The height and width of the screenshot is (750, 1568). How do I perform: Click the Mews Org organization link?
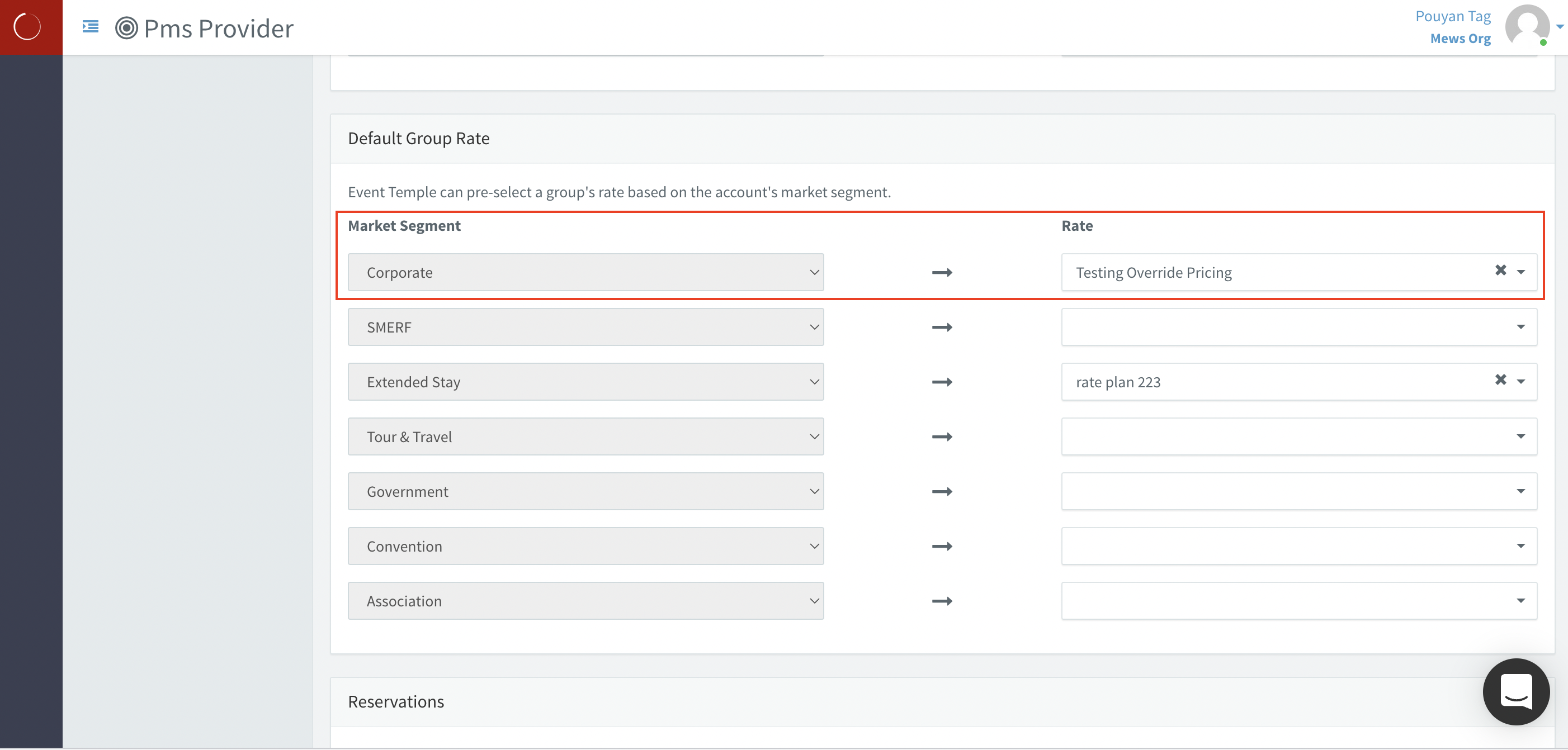(1460, 39)
